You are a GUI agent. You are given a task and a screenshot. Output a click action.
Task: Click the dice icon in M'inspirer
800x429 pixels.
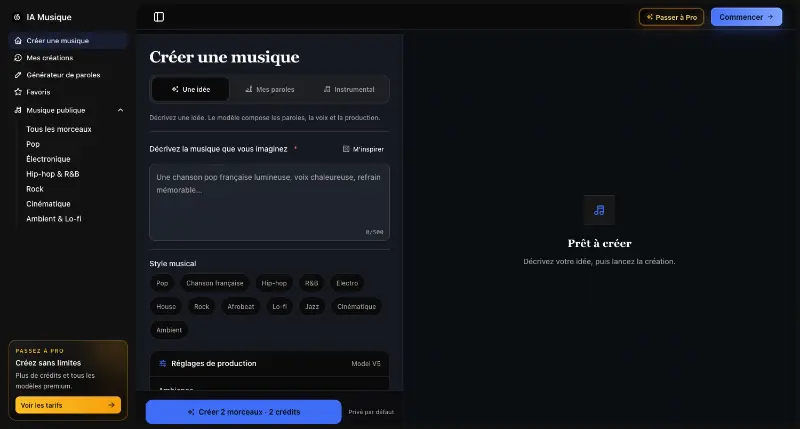pos(346,149)
